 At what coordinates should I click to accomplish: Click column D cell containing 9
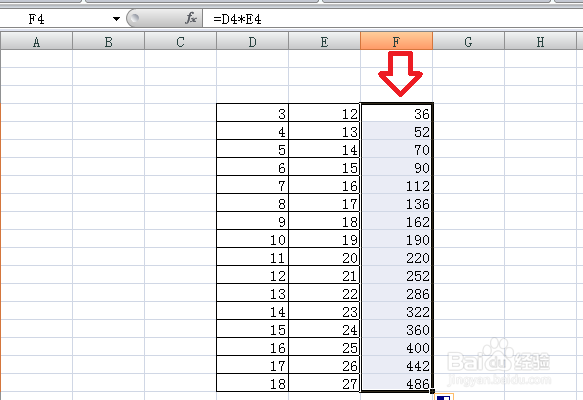pyautogui.click(x=252, y=221)
